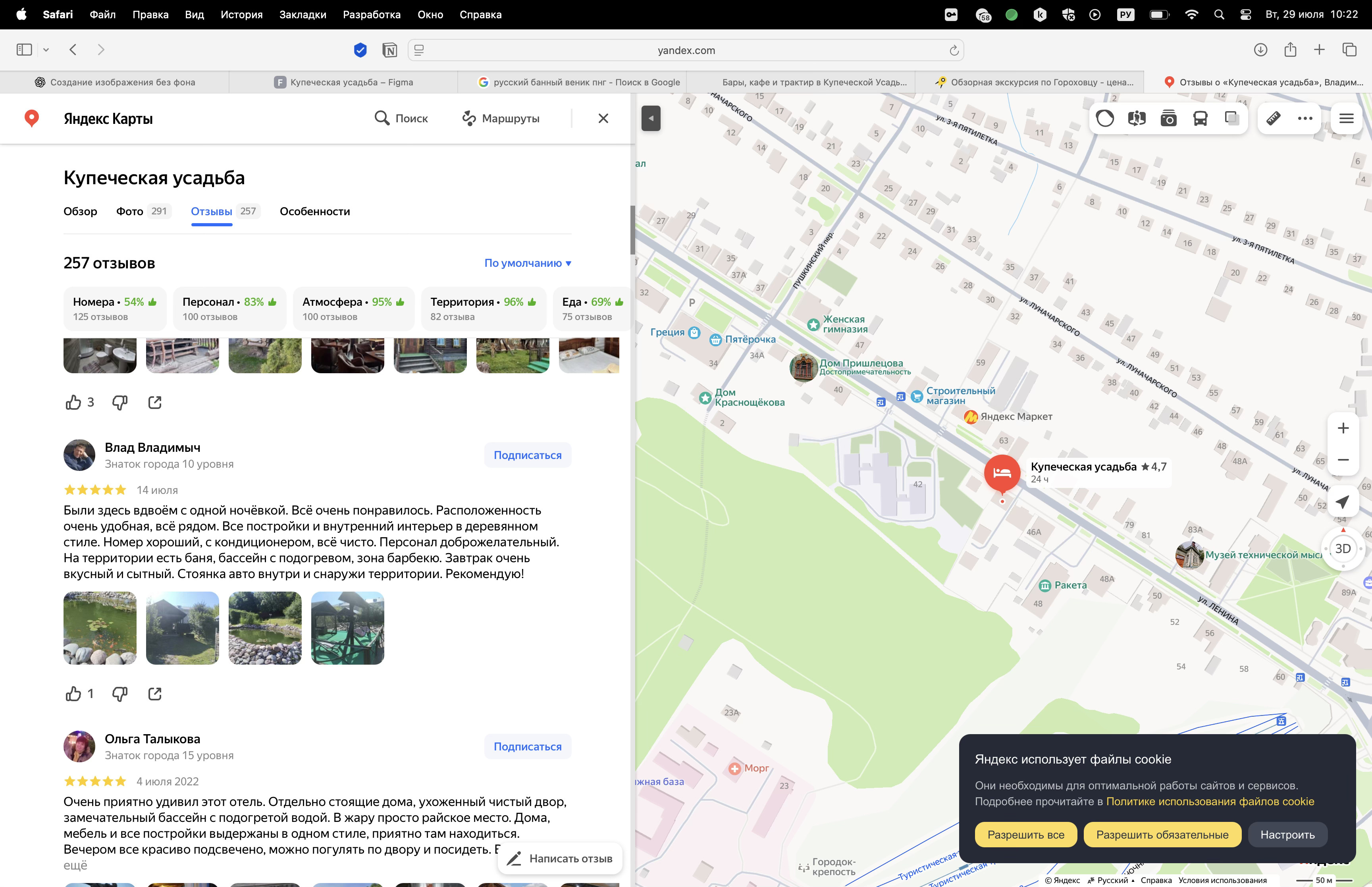Viewport: 1372px width, 887px height.
Task: Enable public transport bus layer
Action: (1200, 119)
